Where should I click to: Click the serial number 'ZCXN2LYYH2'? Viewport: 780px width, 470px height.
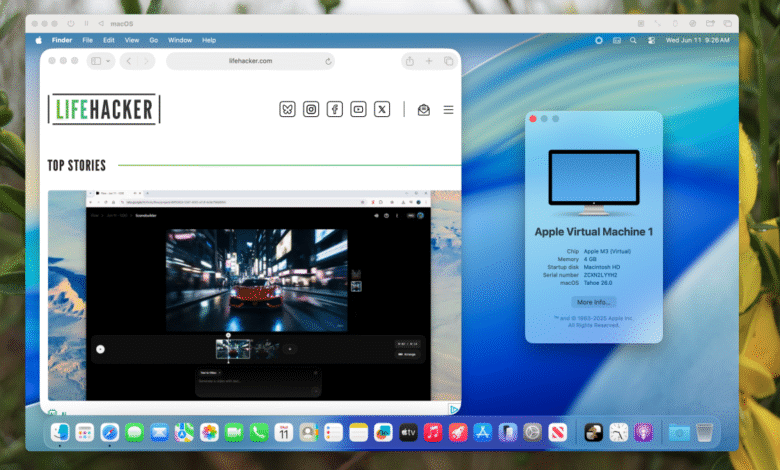600,275
